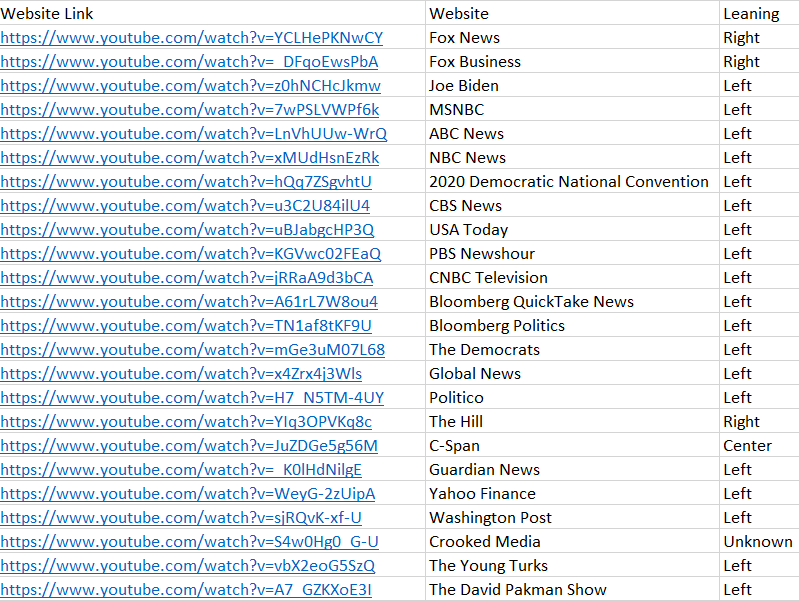The height and width of the screenshot is (601, 800).
Task: Select the 'Global News' cell
Action: tap(572, 373)
